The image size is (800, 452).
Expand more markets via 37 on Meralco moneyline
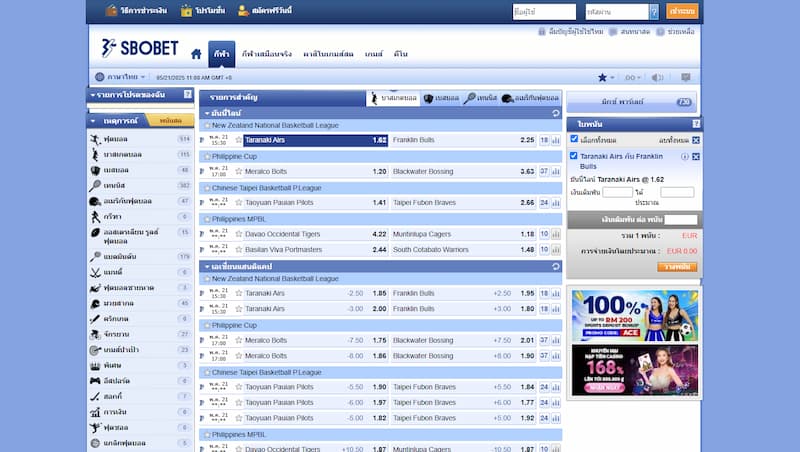[544, 171]
